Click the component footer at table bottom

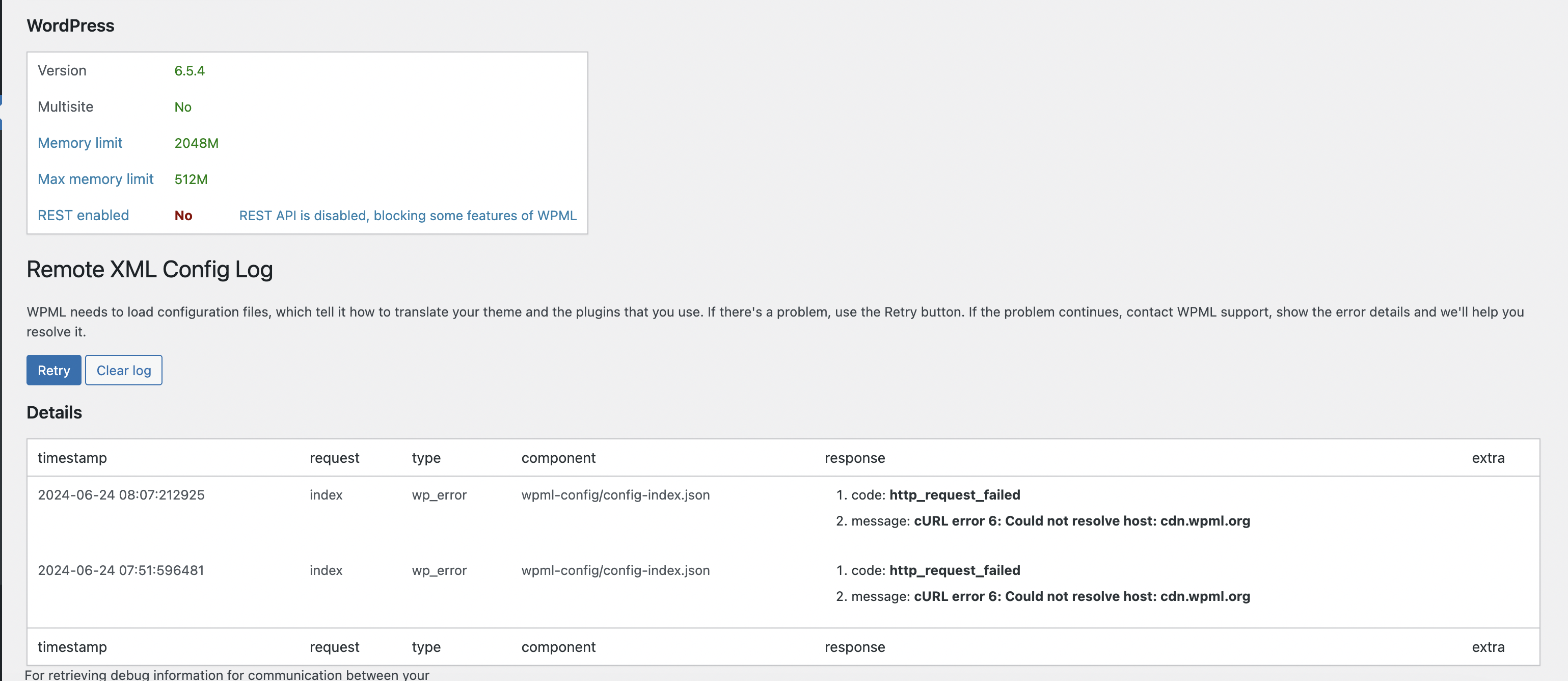click(558, 647)
